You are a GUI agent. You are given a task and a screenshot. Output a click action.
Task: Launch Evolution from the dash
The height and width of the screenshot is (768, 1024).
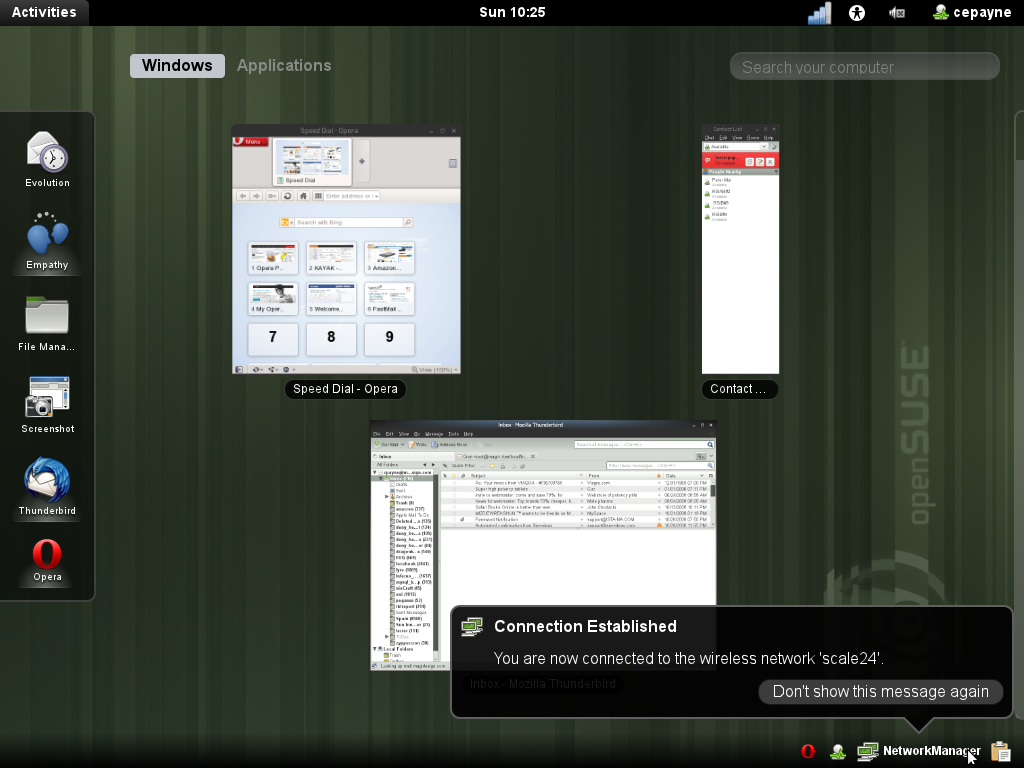pos(47,154)
